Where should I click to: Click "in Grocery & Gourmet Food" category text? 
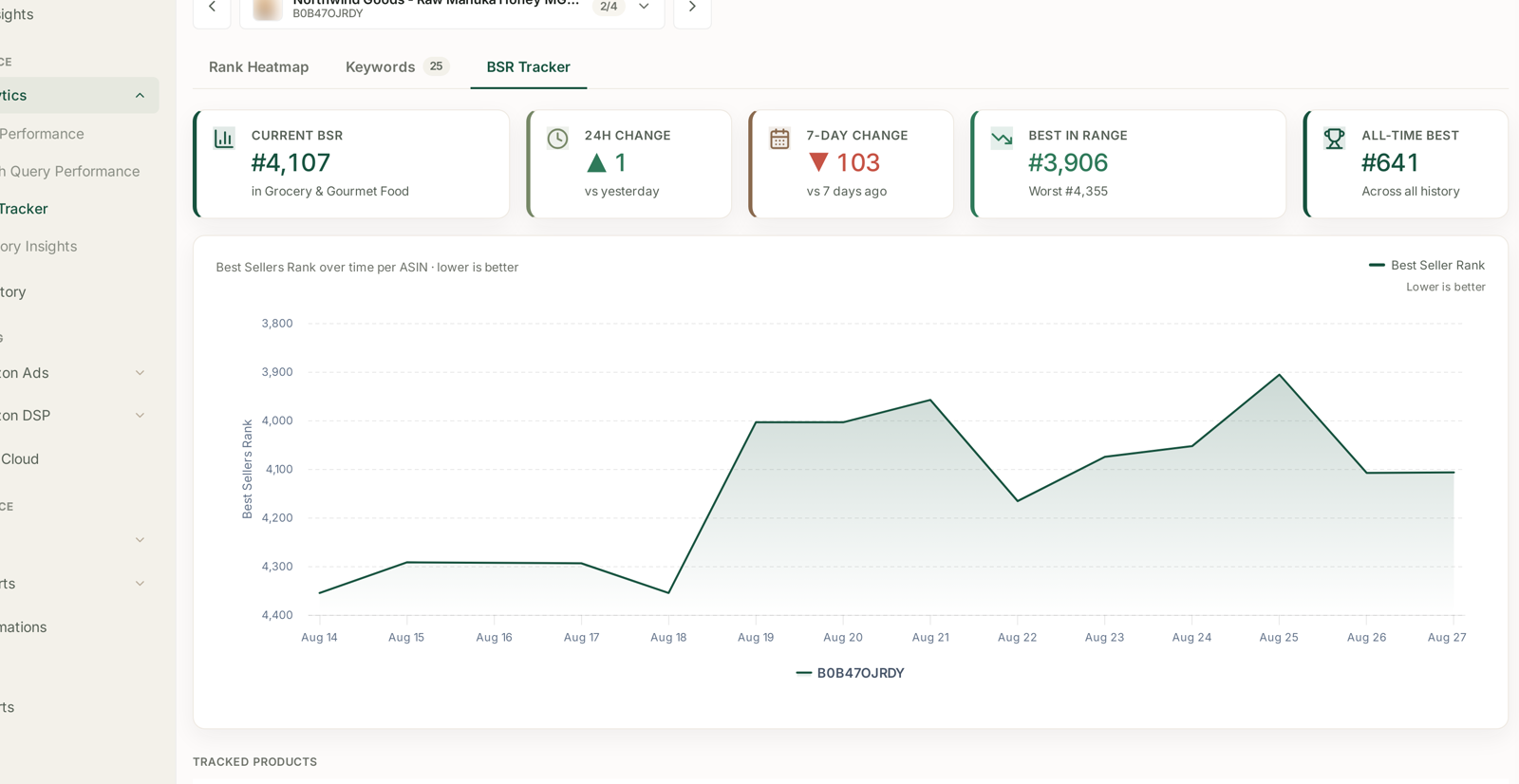click(x=330, y=192)
